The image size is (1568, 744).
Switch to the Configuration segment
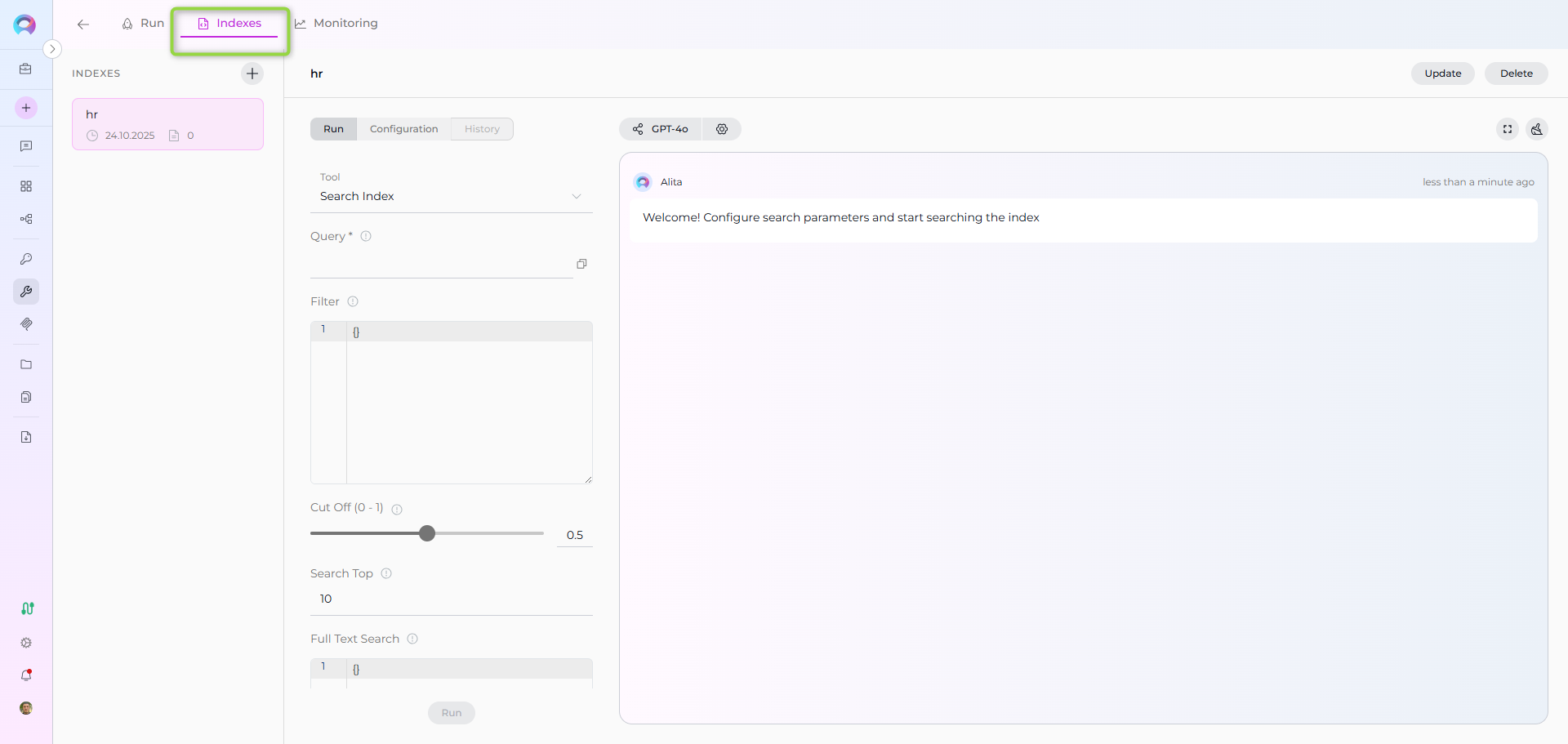coord(403,129)
